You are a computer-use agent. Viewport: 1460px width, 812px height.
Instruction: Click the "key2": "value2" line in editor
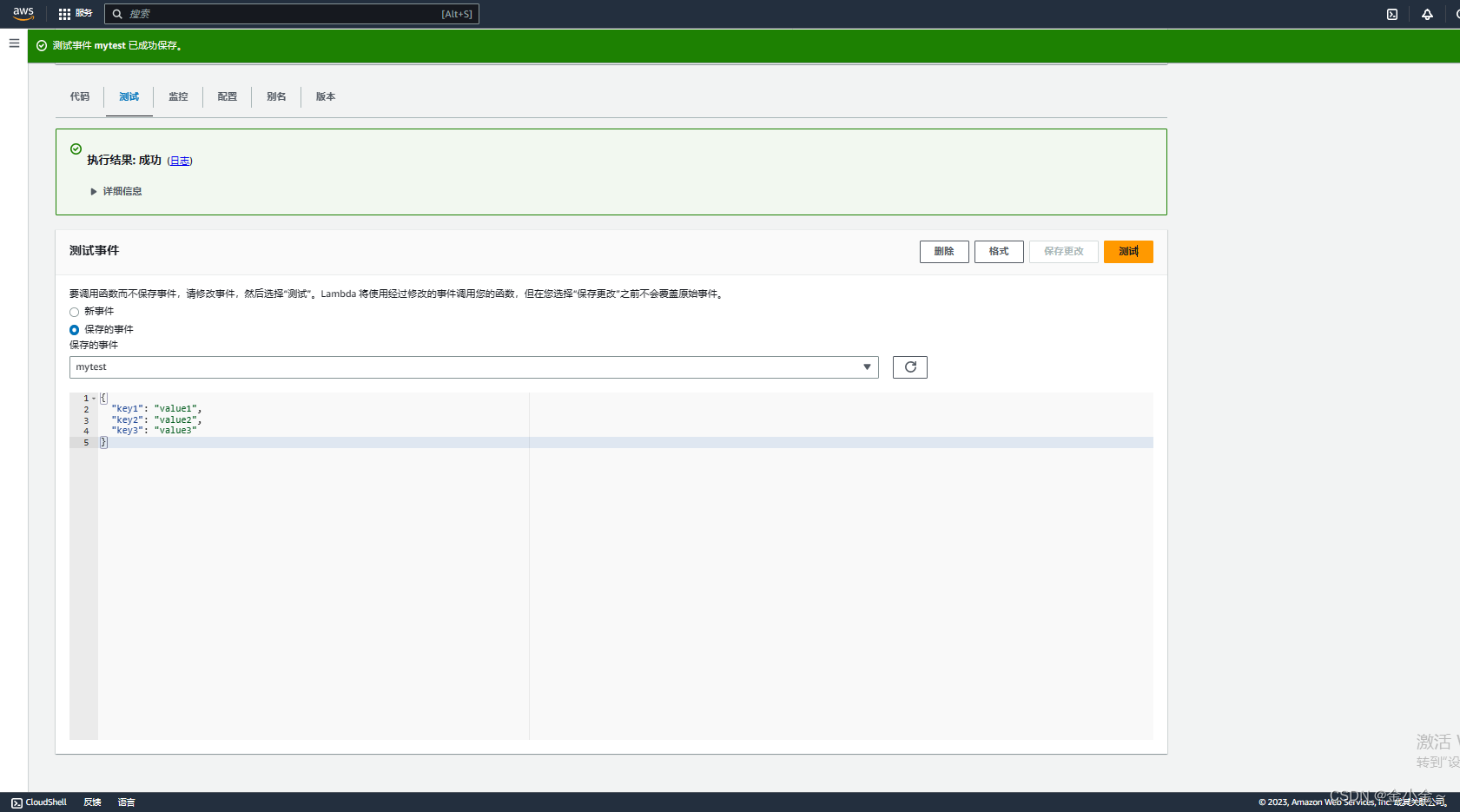pyautogui.click(x=156, y=420)
